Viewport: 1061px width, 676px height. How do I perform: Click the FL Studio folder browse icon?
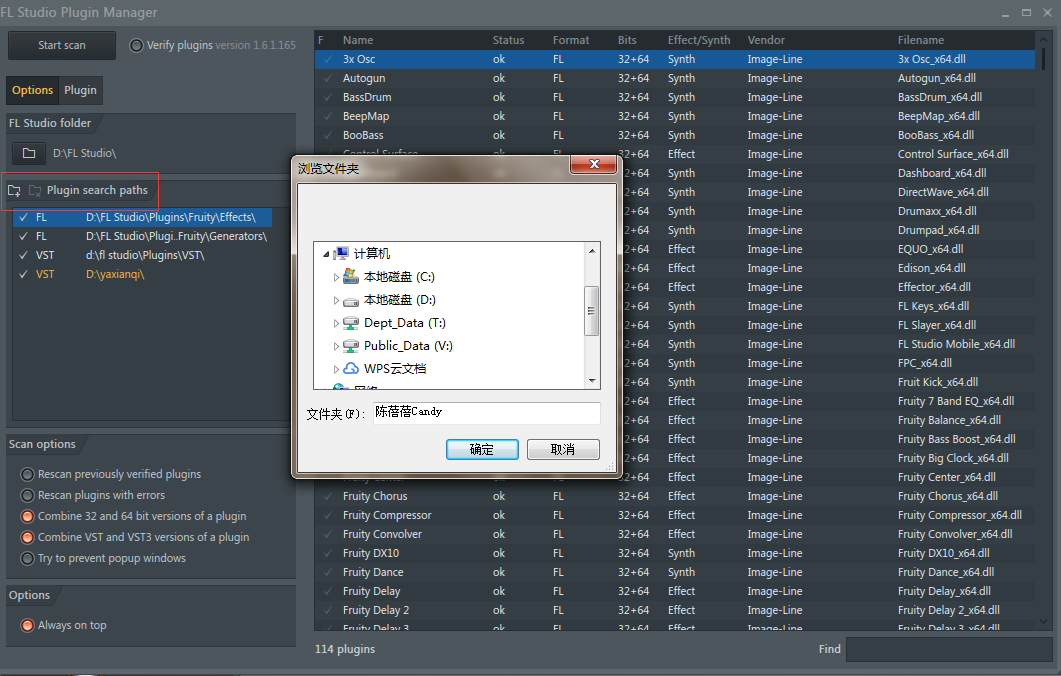coord(29,154)
